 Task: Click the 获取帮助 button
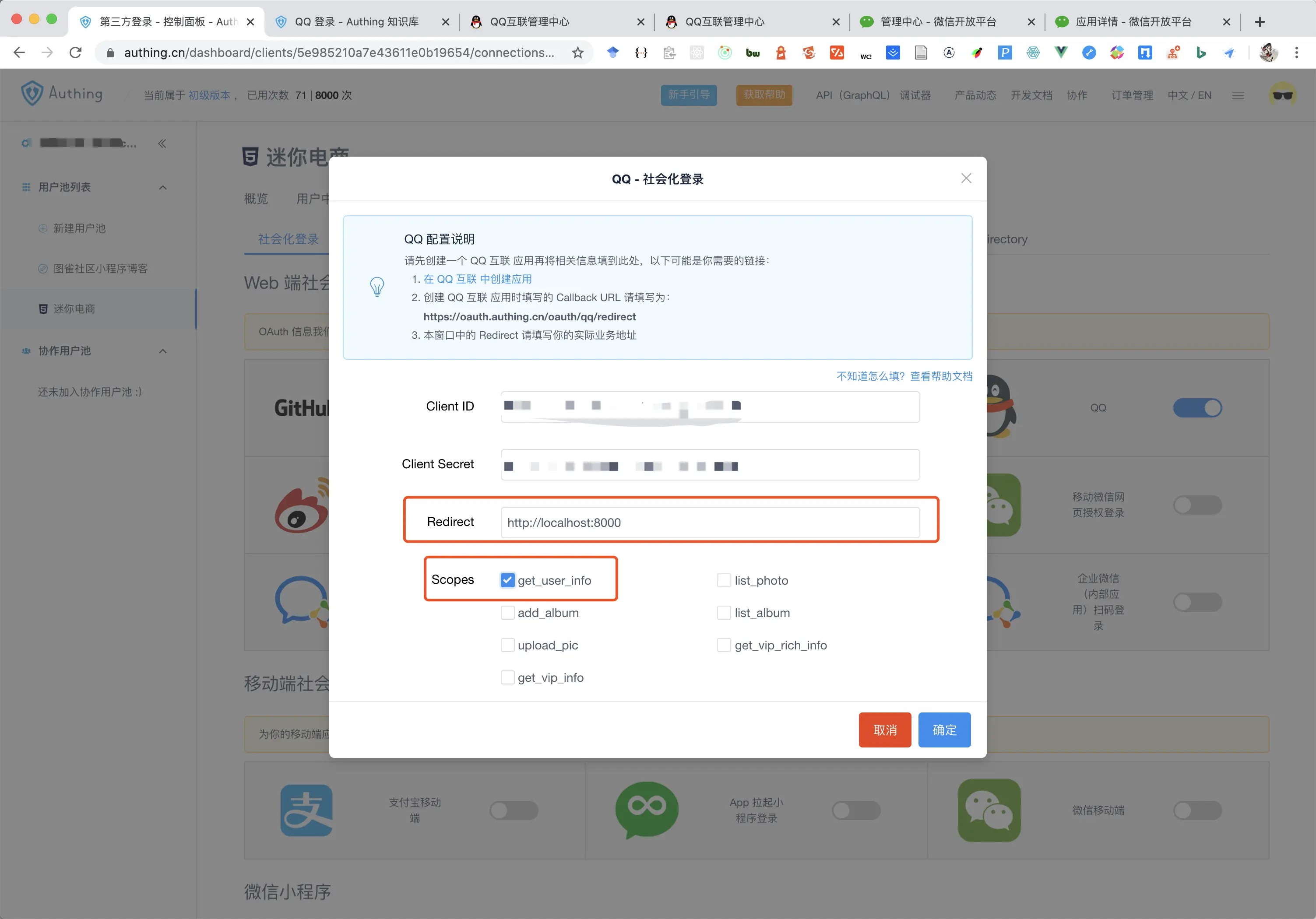pyautogui.click(x=764, y=95)
